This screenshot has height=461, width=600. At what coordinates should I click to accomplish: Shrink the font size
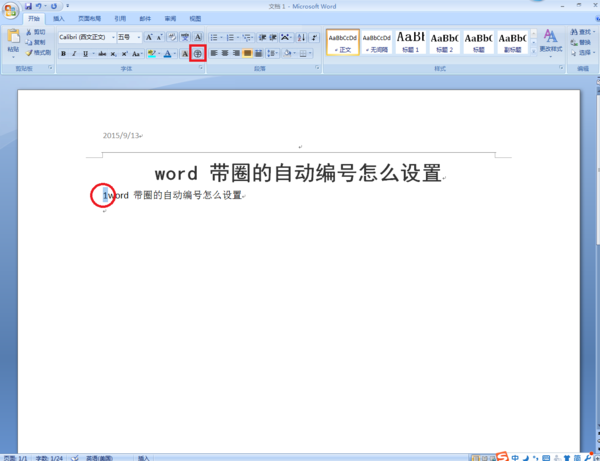click(160, 37)
